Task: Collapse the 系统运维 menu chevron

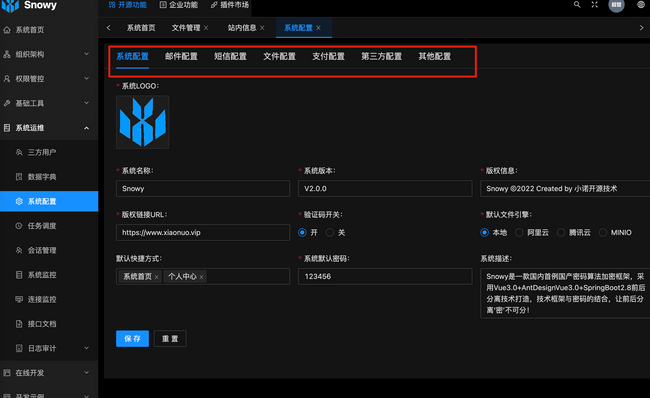Action: tap(86, 128)
